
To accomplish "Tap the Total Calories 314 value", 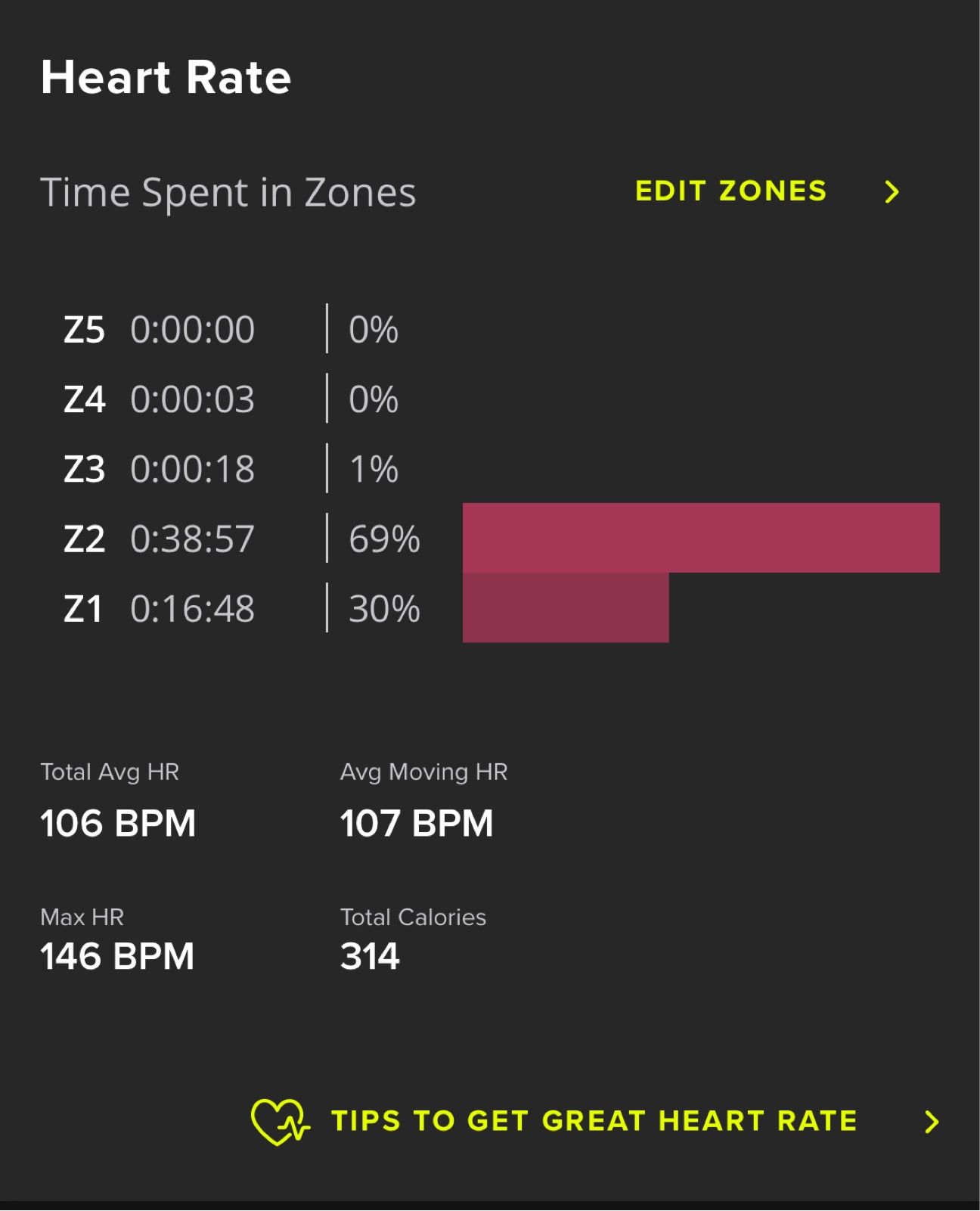I will pyautogui.click(x=370, y=956).
